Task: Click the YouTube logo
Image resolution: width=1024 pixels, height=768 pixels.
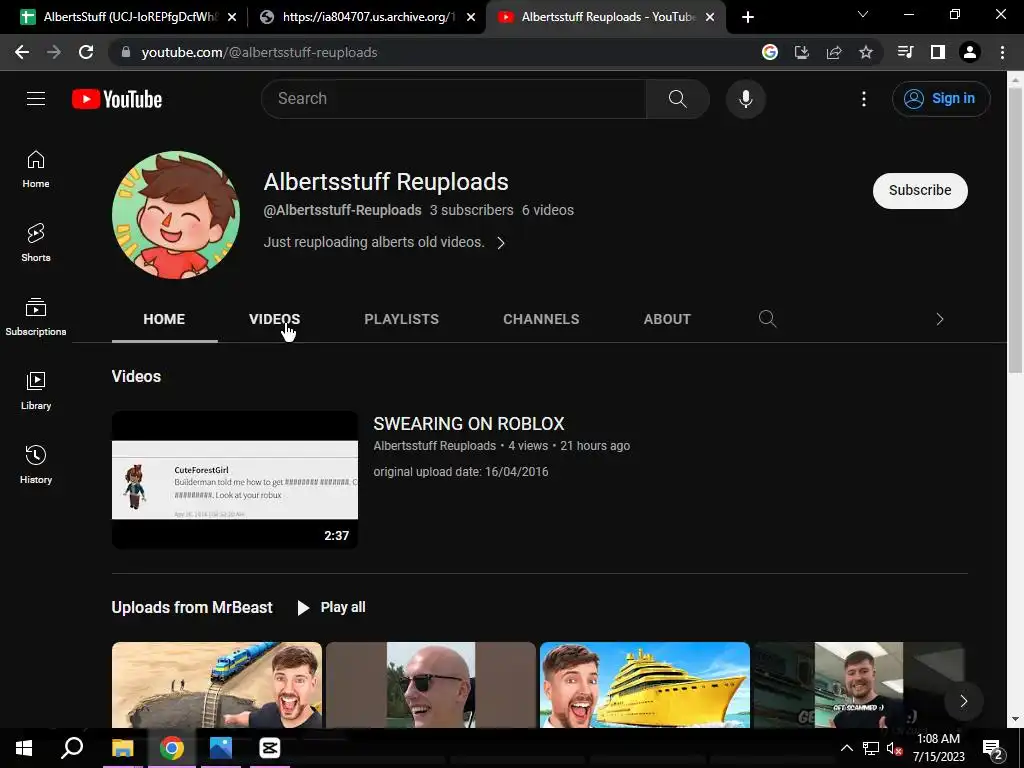Action: [117, 99]
